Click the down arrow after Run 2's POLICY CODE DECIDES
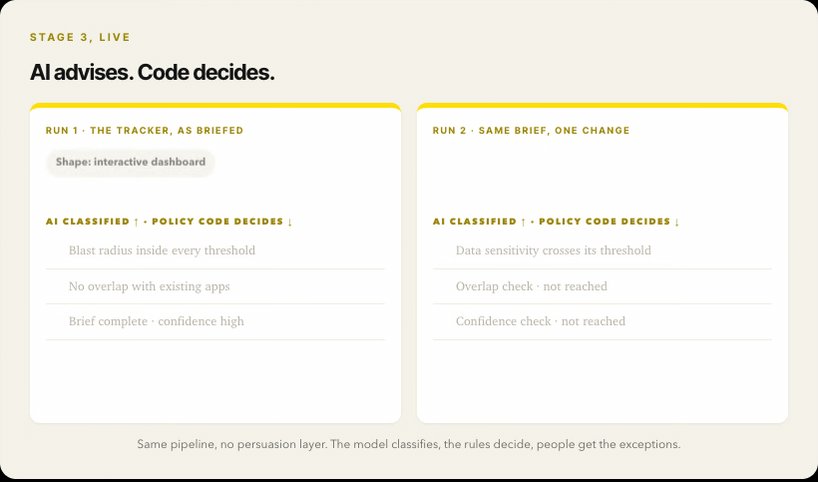 pyautogui.click(x=677, y=222)
